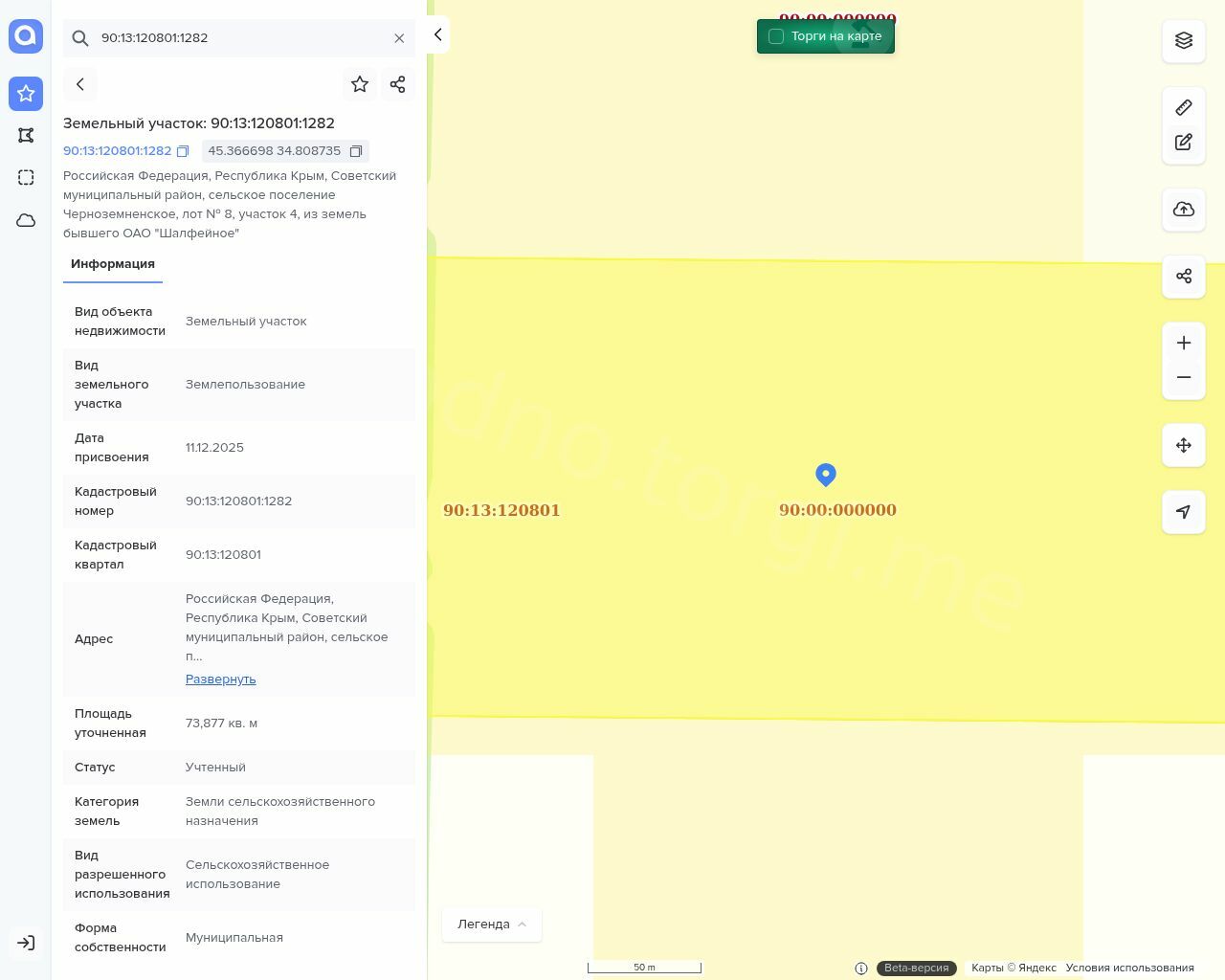Screen dimensions: 1225x980
Task: Expand the "Легенда" panel
Action: pyautogui.click(x=492, y=924)
